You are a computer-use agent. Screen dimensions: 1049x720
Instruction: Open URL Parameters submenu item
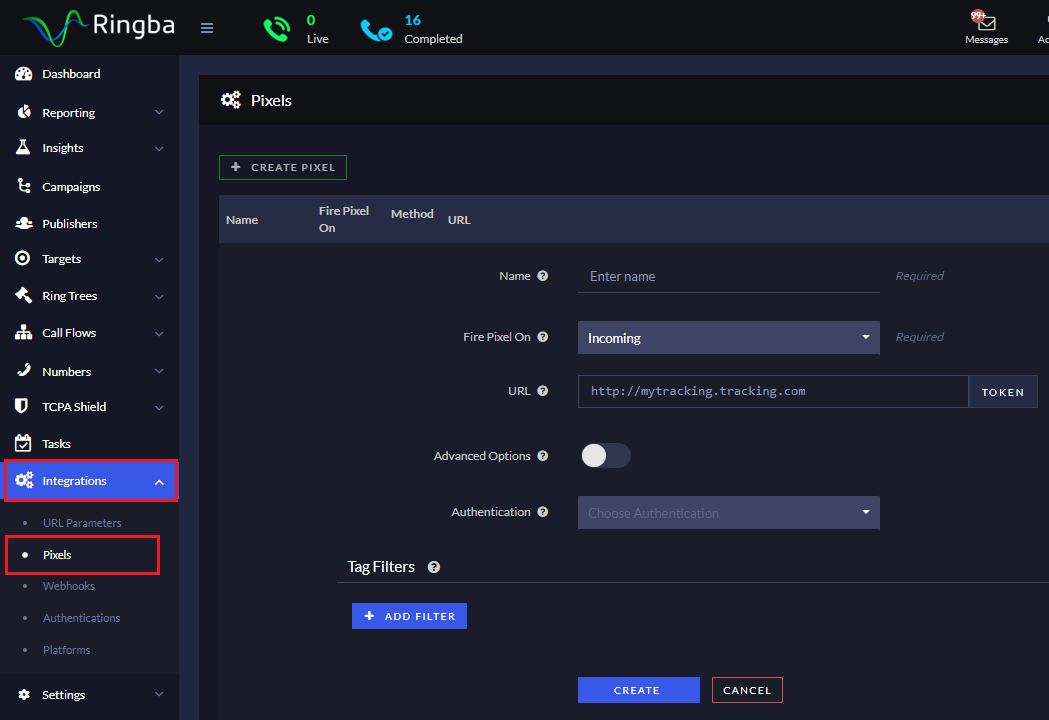point(82,523)
